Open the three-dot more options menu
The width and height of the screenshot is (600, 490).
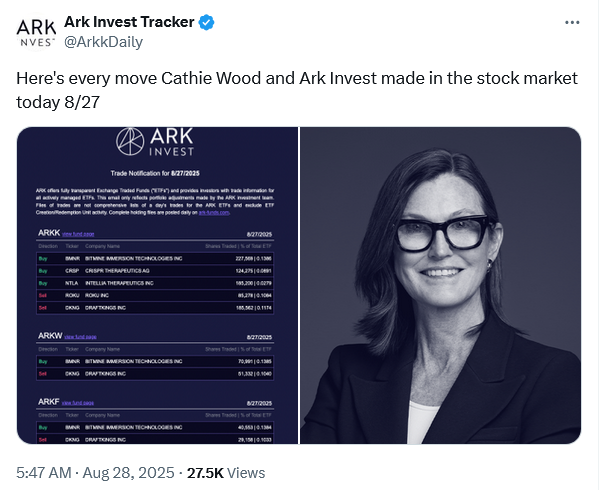(x=571, y=22)
